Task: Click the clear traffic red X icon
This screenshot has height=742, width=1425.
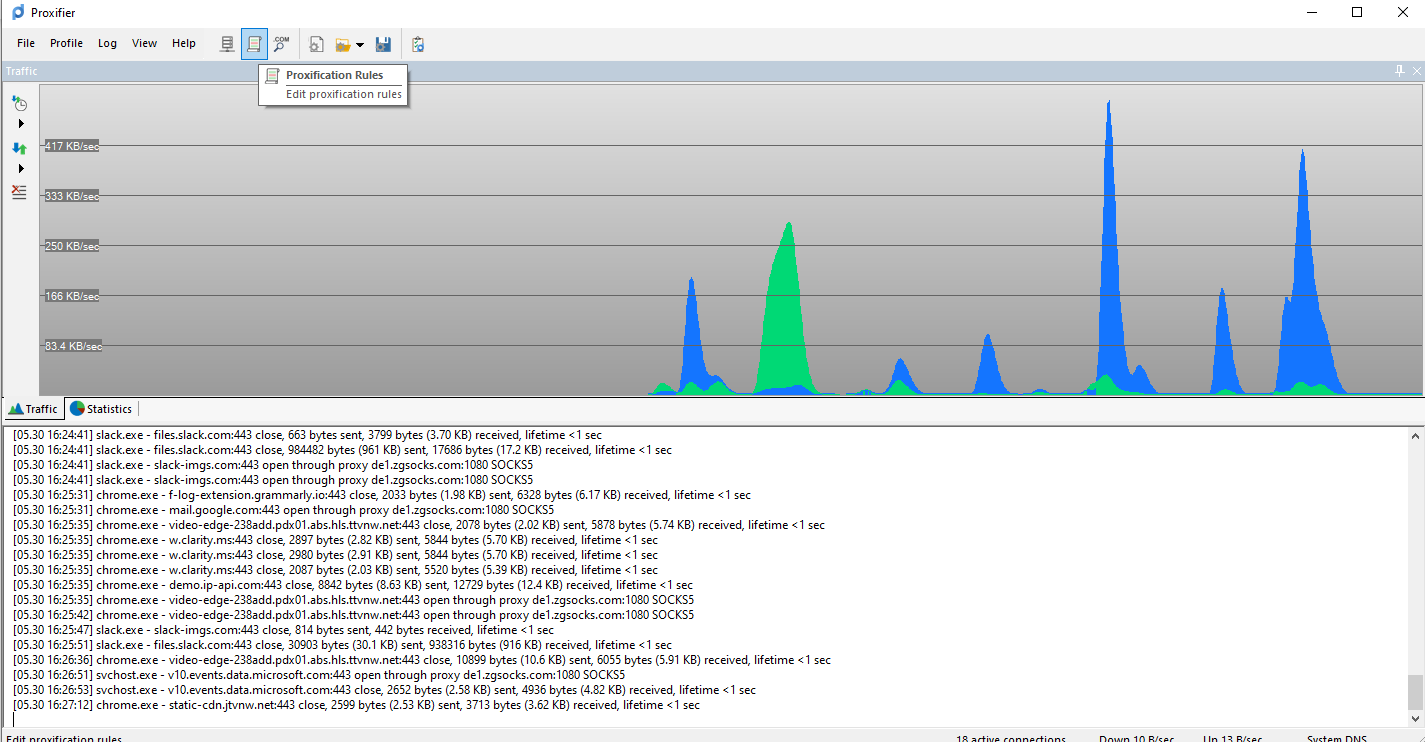Action: pyautogui.click(x=19, y=192)
